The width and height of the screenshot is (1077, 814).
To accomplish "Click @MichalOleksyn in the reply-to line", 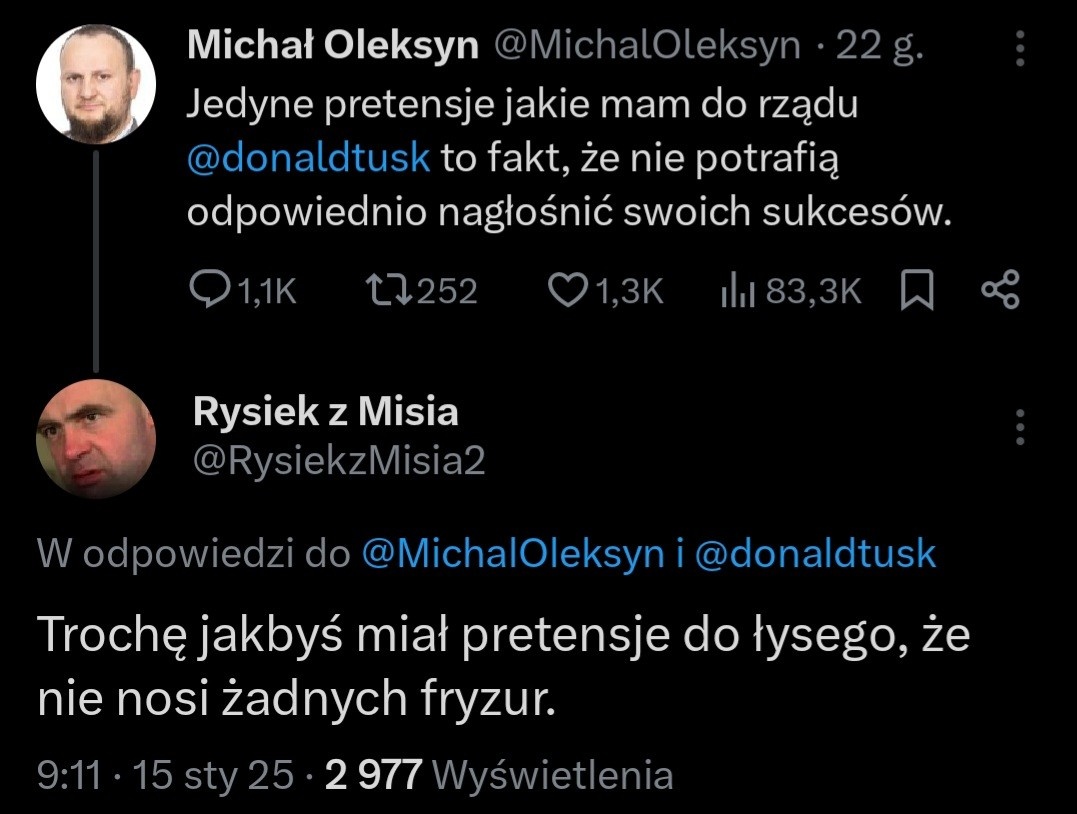I will [511, 553].
